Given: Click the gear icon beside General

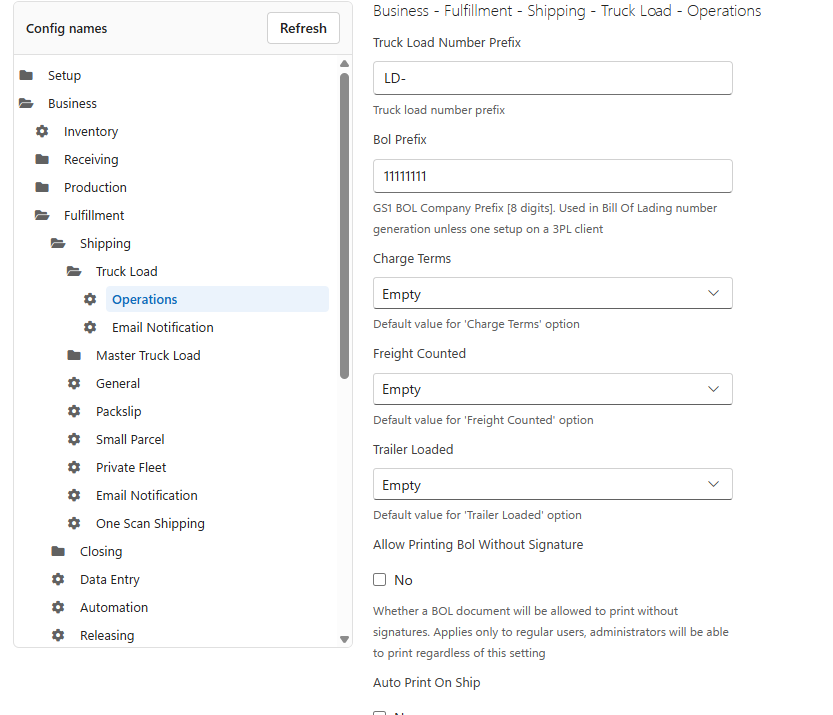Looking at the screenshot, I should [74, 384].
